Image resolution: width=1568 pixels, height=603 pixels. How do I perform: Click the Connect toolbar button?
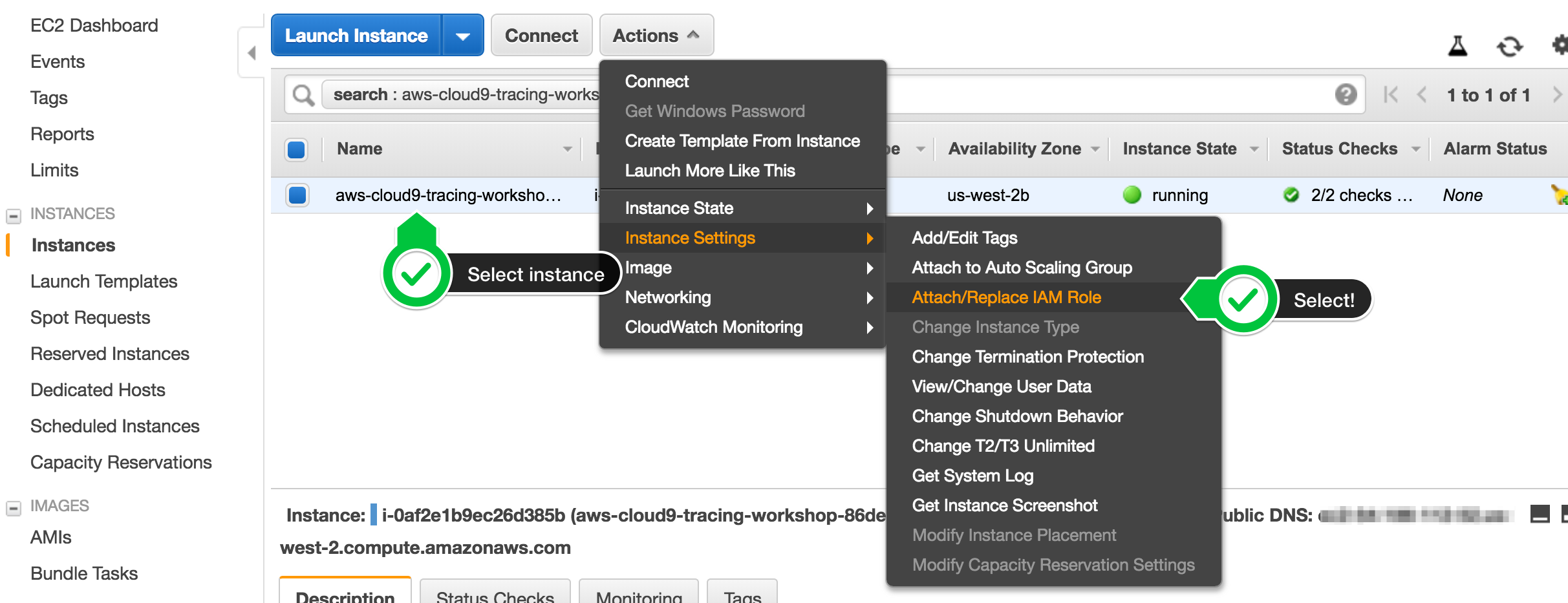pos(541,36)
